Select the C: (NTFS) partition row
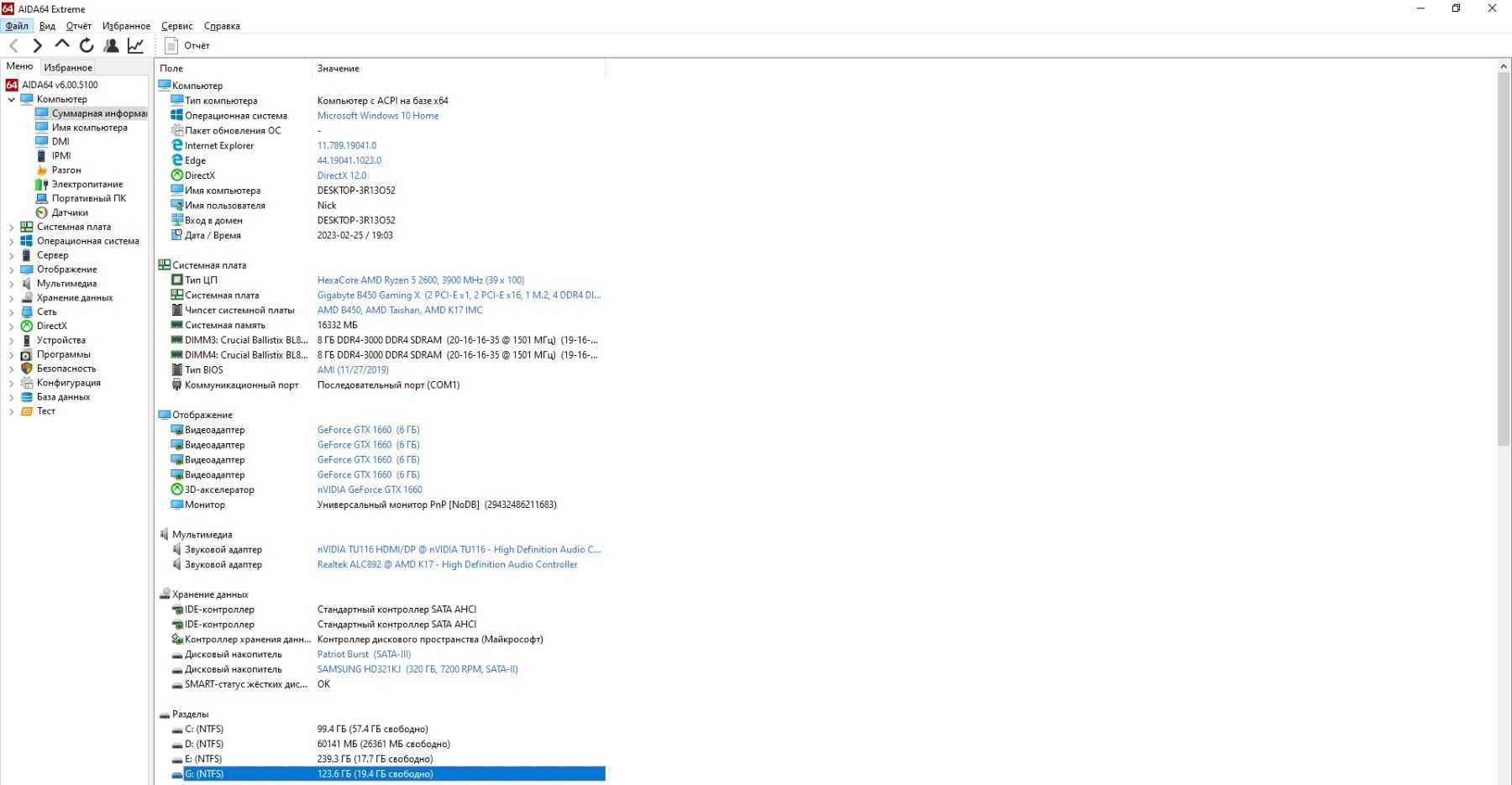Screen dimensions: 1512x785 tap(387, 729)
